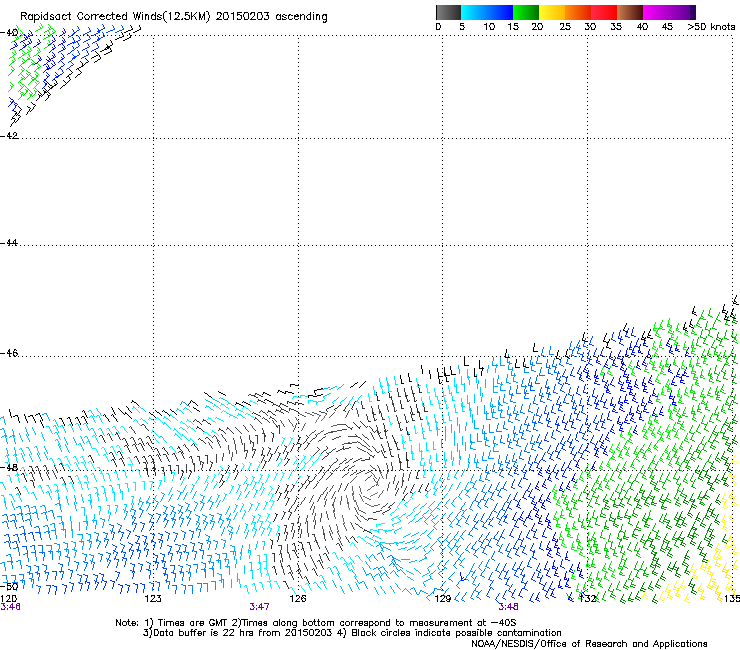This screenshot has height=650, width=740.
Task: Click the orange 25-30 knots color swatch
Action: click(x=578, y=12)
